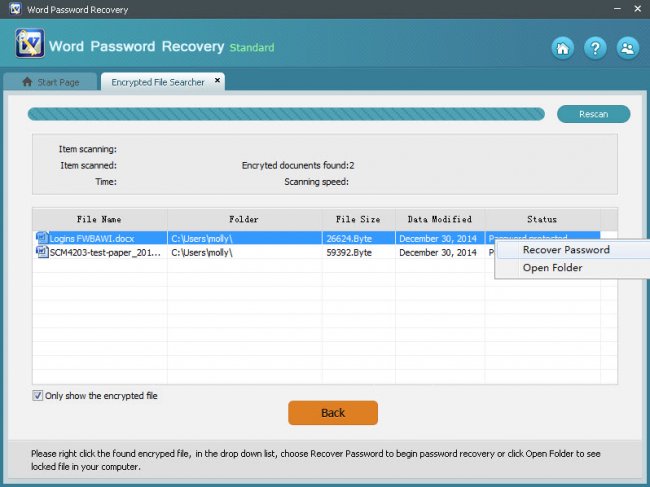
Task: Sort by File Name column header
Action: click(x=99, y=219)
